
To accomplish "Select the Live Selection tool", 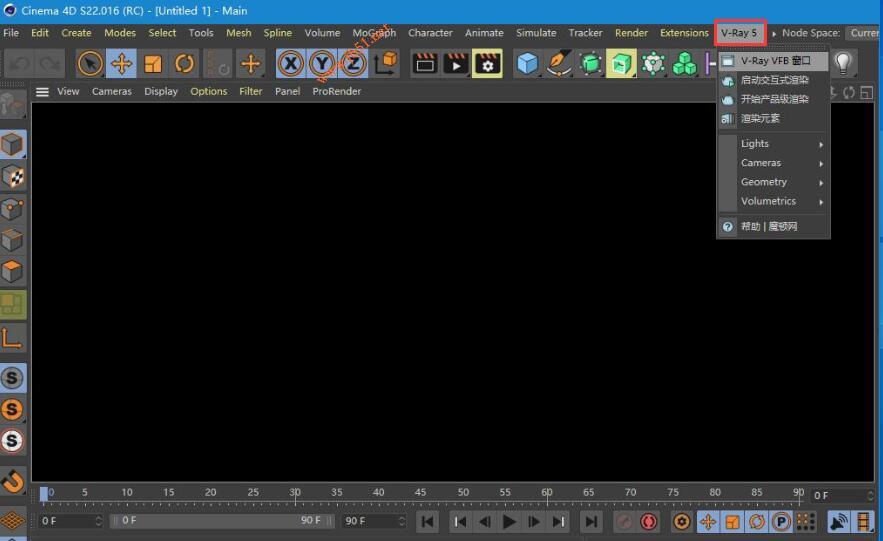I will point(90,64).
